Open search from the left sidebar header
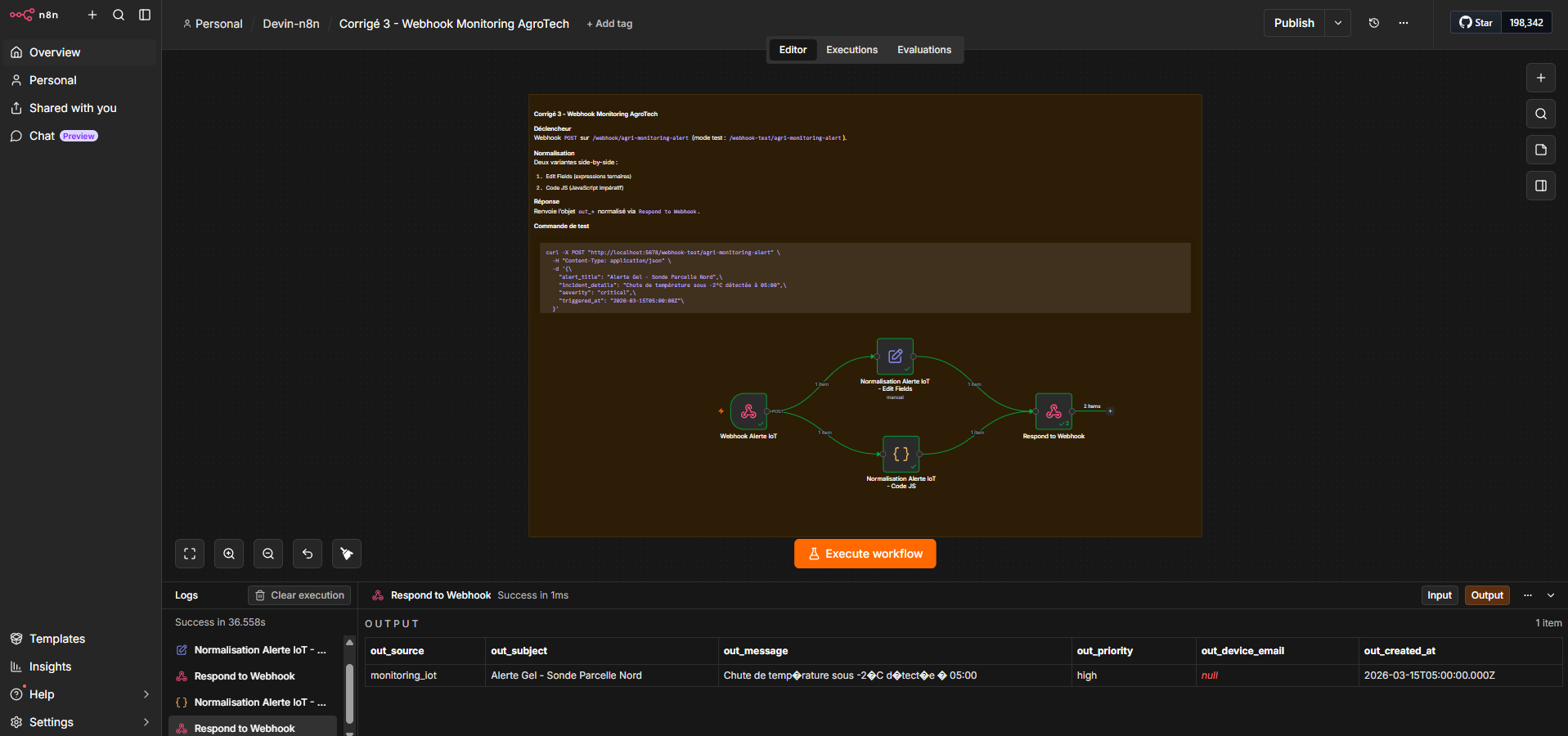 pyautogui.click(x=119, y=15)
